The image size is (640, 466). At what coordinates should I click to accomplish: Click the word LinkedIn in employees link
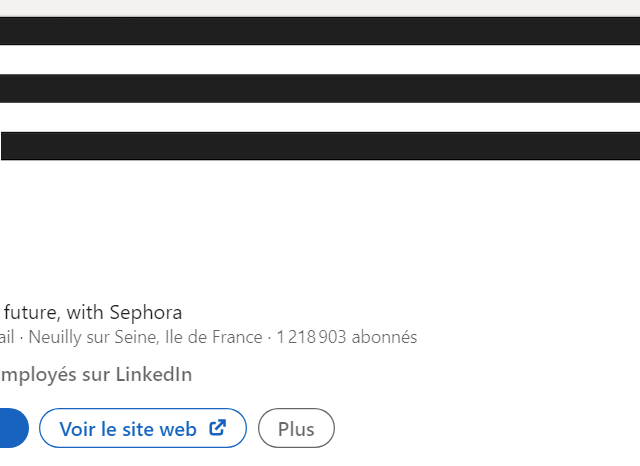tap(154, 375)
